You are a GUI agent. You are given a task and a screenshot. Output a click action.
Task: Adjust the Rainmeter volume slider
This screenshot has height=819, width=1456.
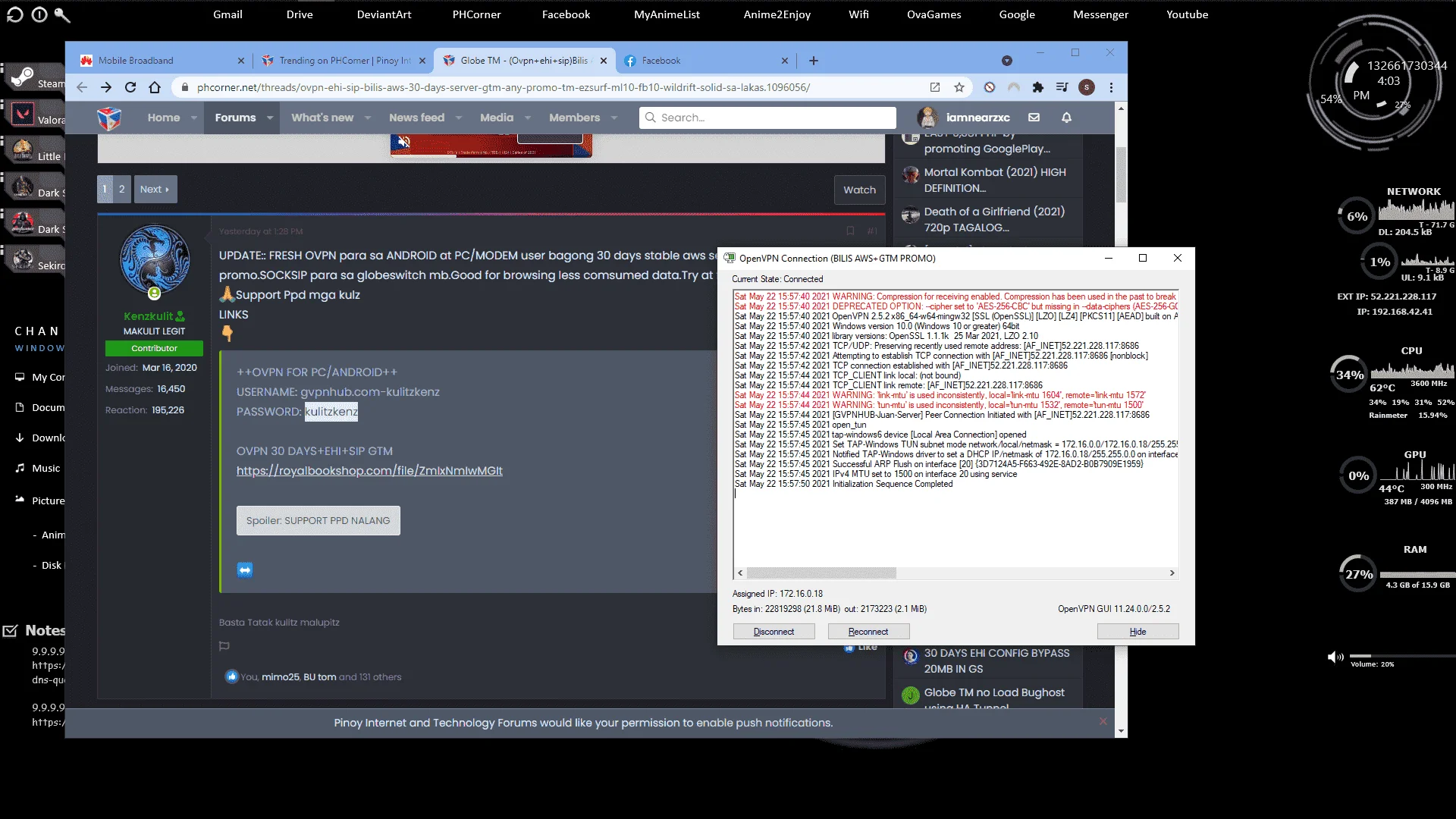[x=1402, y=656]
